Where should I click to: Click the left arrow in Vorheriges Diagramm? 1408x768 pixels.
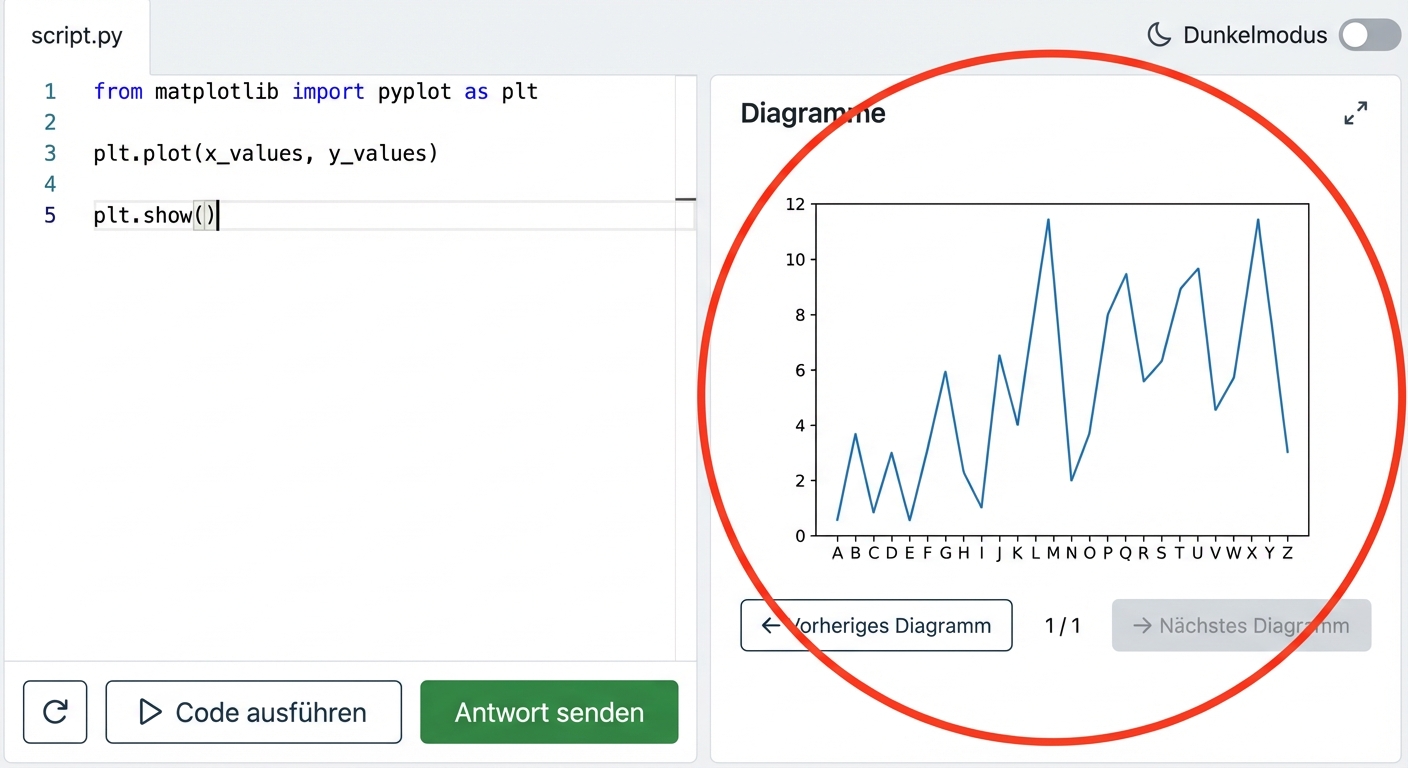771,625
